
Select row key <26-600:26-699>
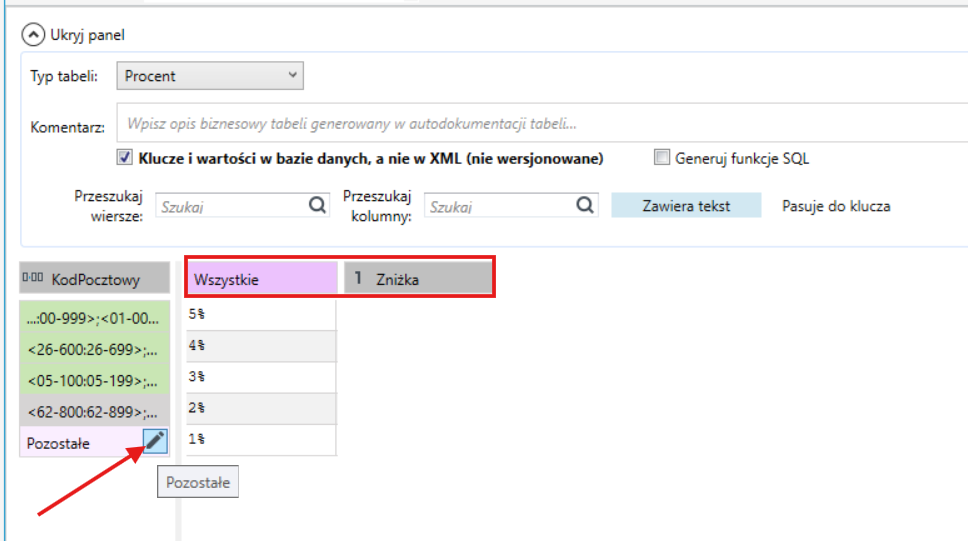94,349
